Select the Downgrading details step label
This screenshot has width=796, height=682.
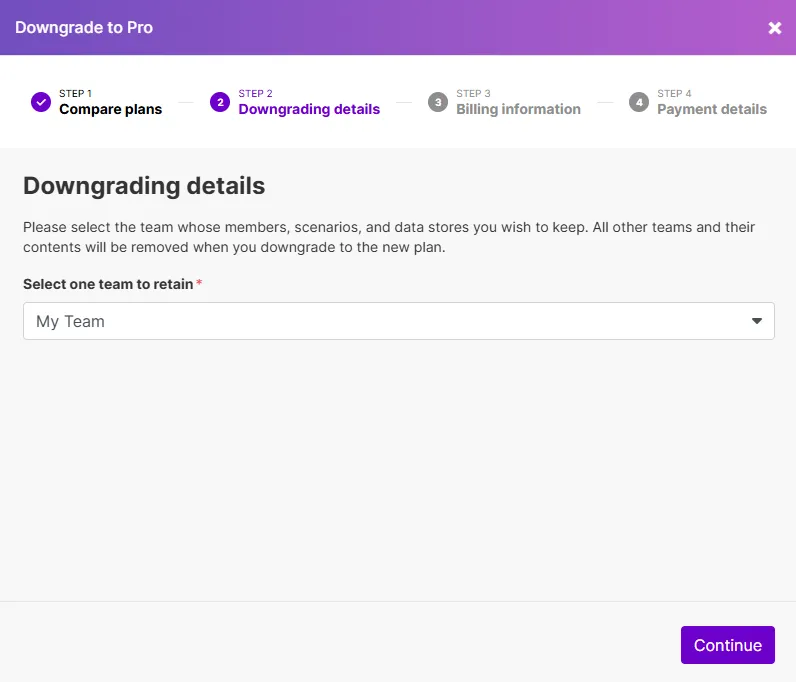(x=309, y=109)
